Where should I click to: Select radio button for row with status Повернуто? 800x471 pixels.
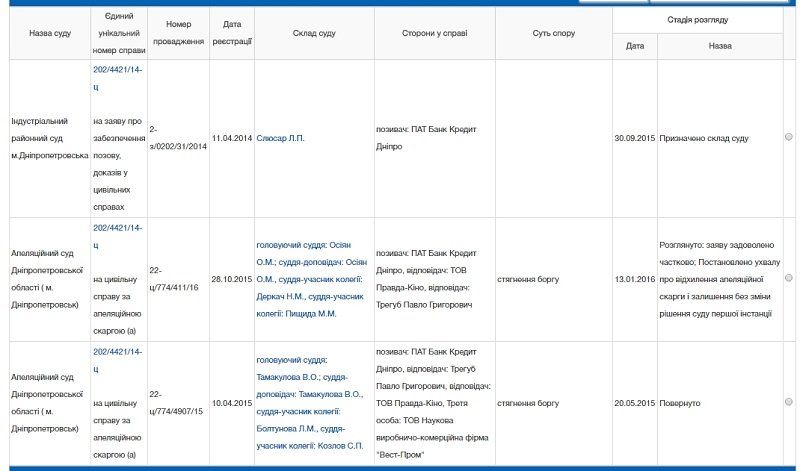tap(788, 402)
